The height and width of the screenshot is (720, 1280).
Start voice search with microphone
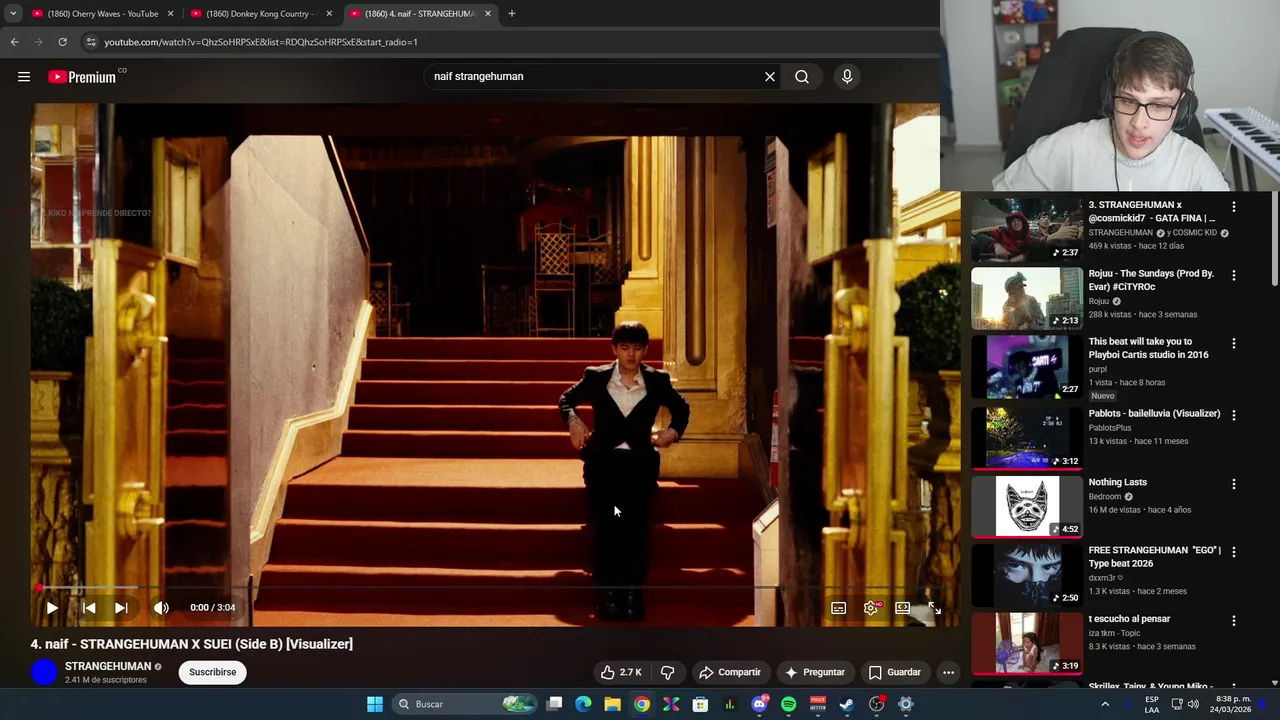(x=847, y=76)
